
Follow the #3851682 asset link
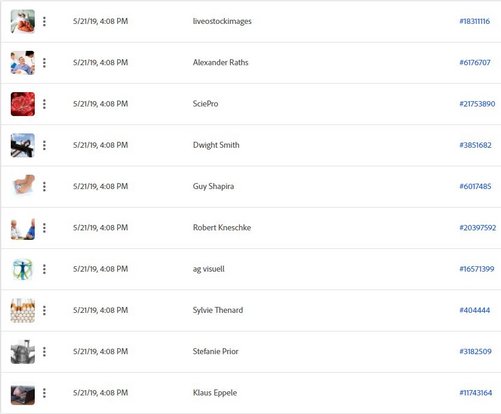click(475, 145)
